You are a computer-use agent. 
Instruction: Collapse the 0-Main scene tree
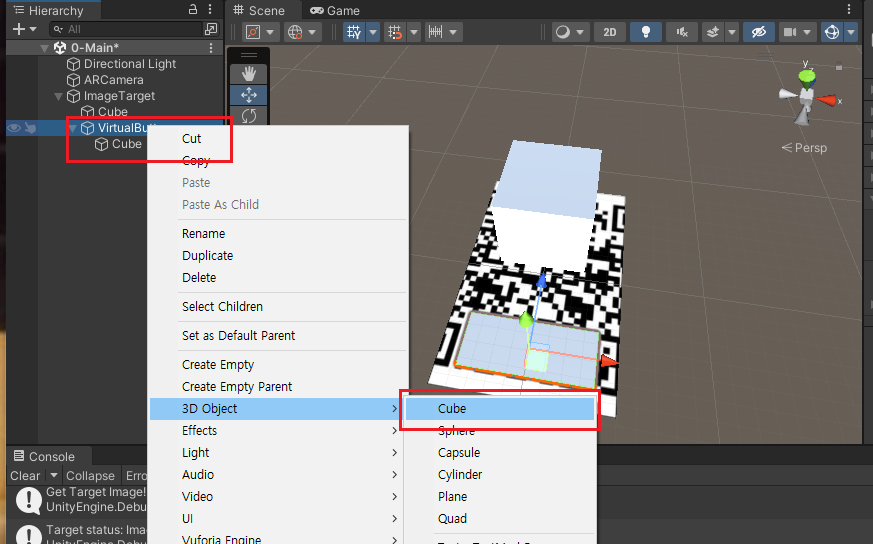[x=45, y=48]
